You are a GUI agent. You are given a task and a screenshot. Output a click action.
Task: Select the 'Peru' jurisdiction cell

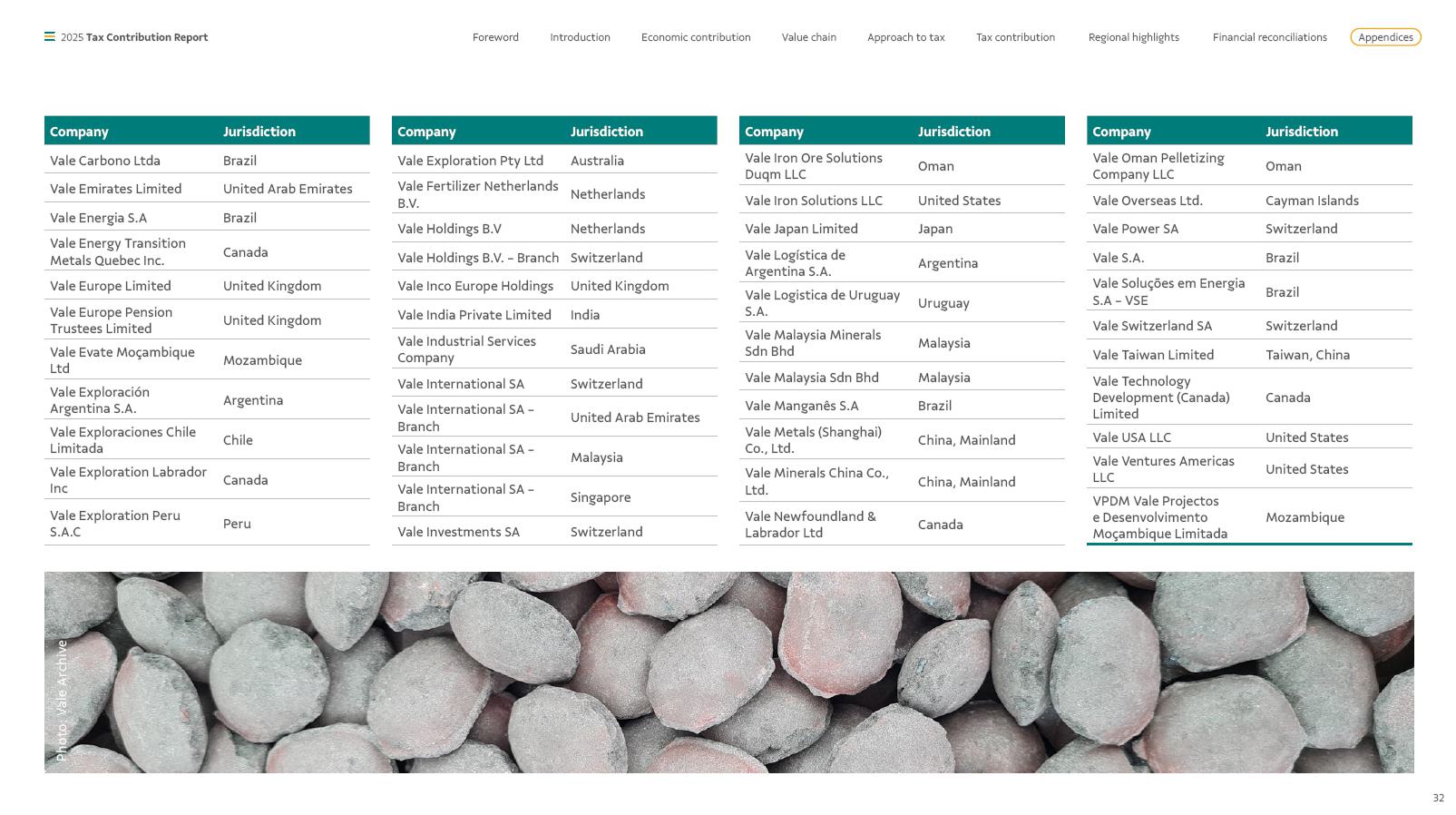click(238, 524)
